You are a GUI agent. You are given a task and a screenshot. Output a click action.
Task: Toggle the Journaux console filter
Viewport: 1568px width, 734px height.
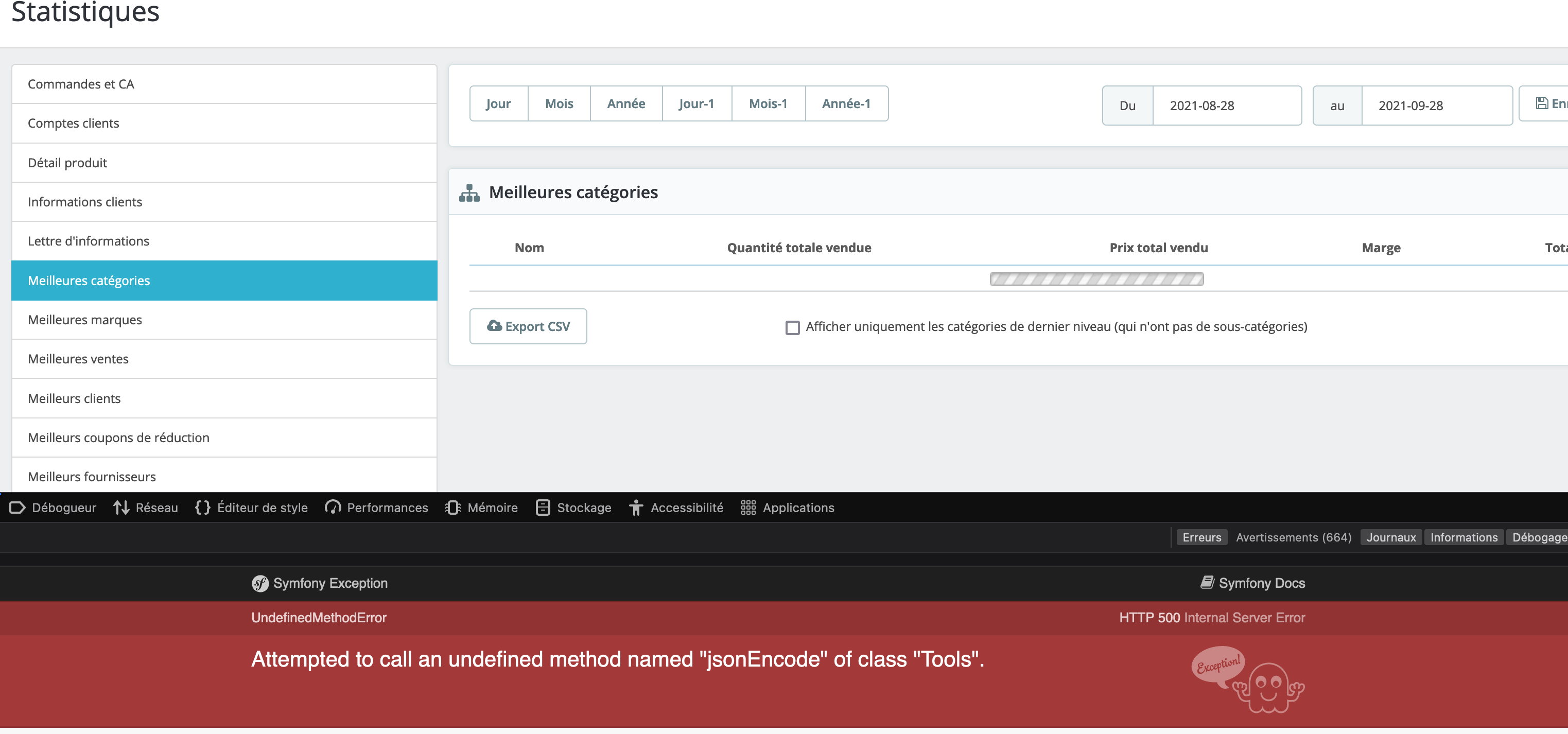pyautogui.click(x=1390, y=537)
